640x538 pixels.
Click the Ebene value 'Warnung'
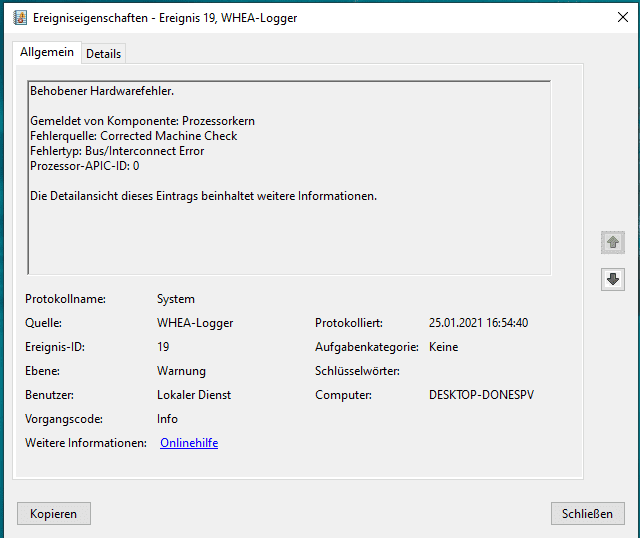[x=182, y=371]
